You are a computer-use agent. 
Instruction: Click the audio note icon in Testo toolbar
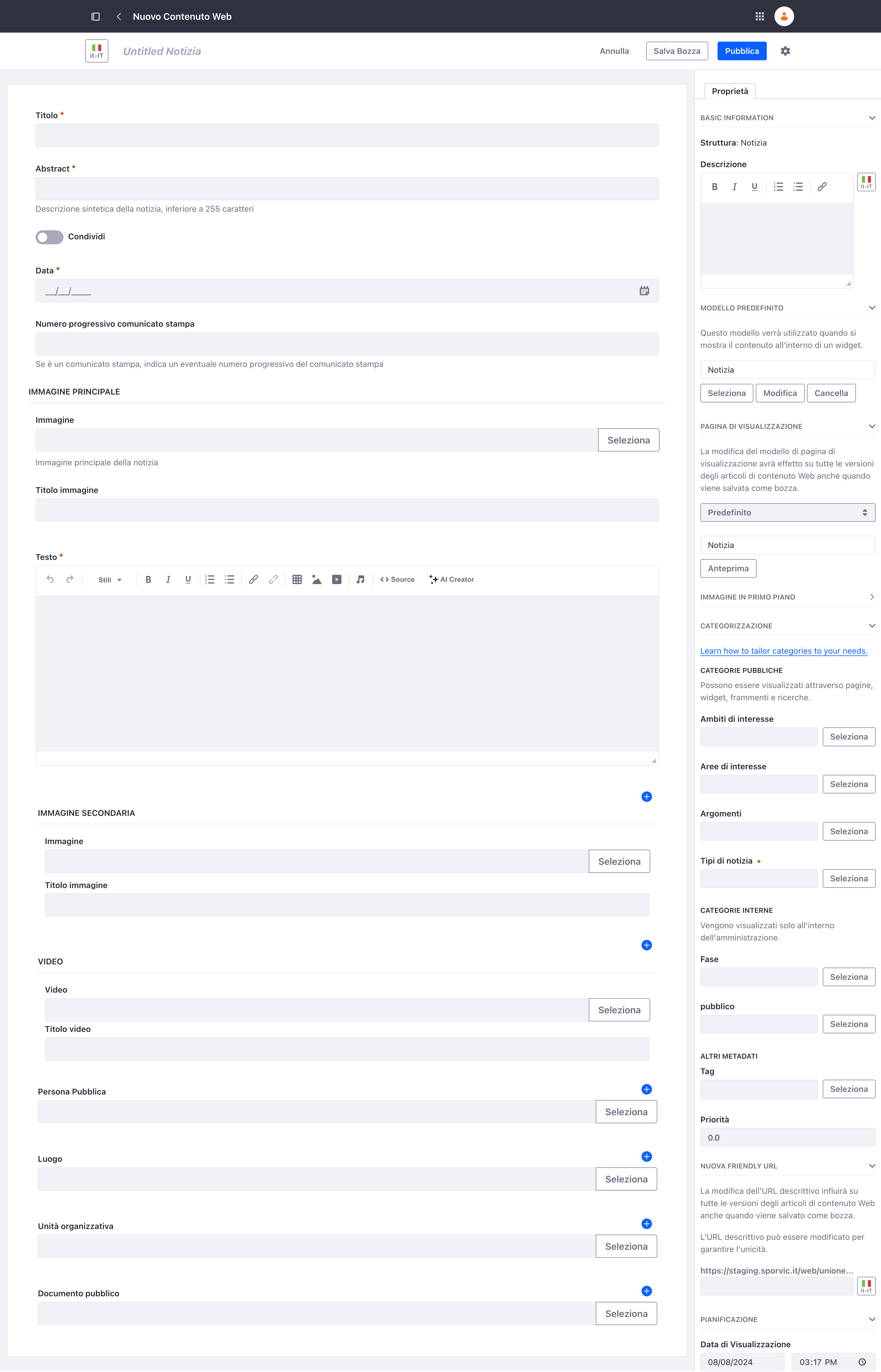pyautogui.click(x=360, y=580)
